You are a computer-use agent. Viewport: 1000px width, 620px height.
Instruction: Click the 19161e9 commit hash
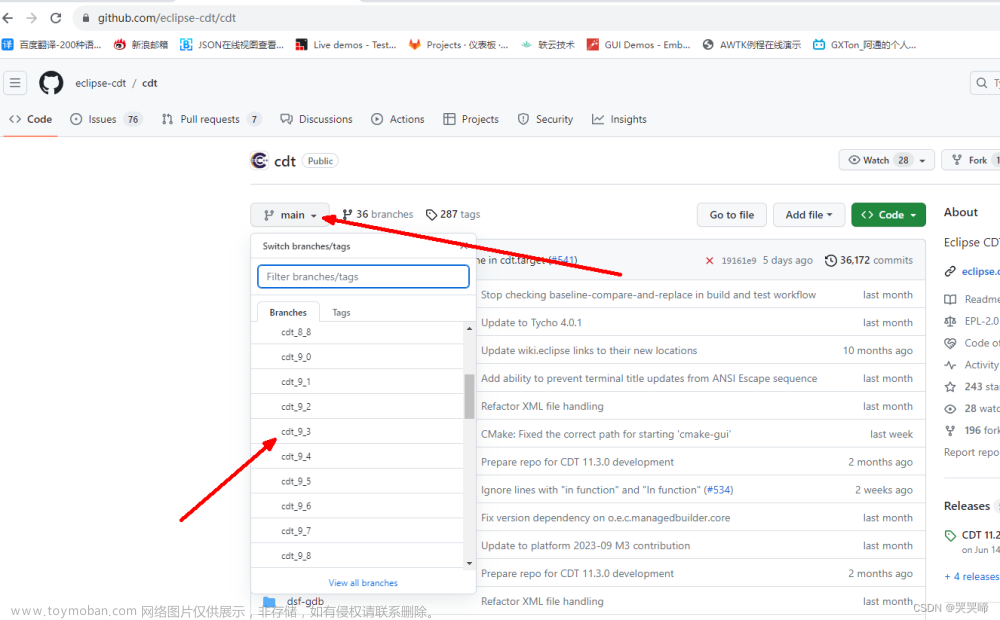(739, 260)
